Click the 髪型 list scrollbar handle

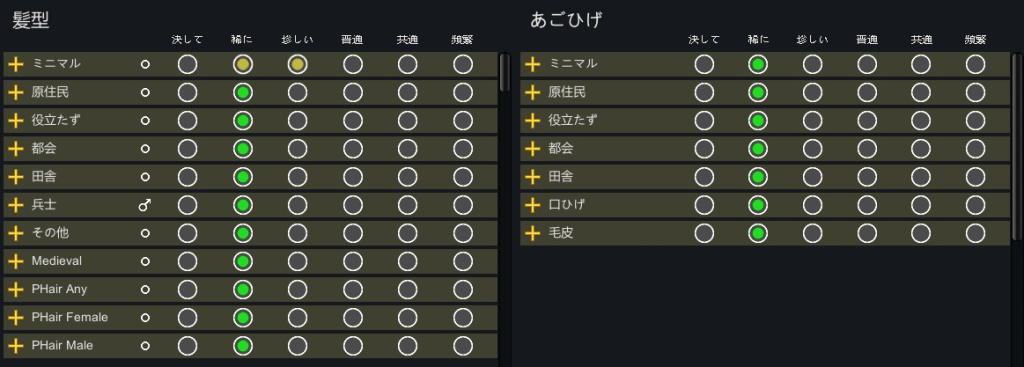[504, 72]
